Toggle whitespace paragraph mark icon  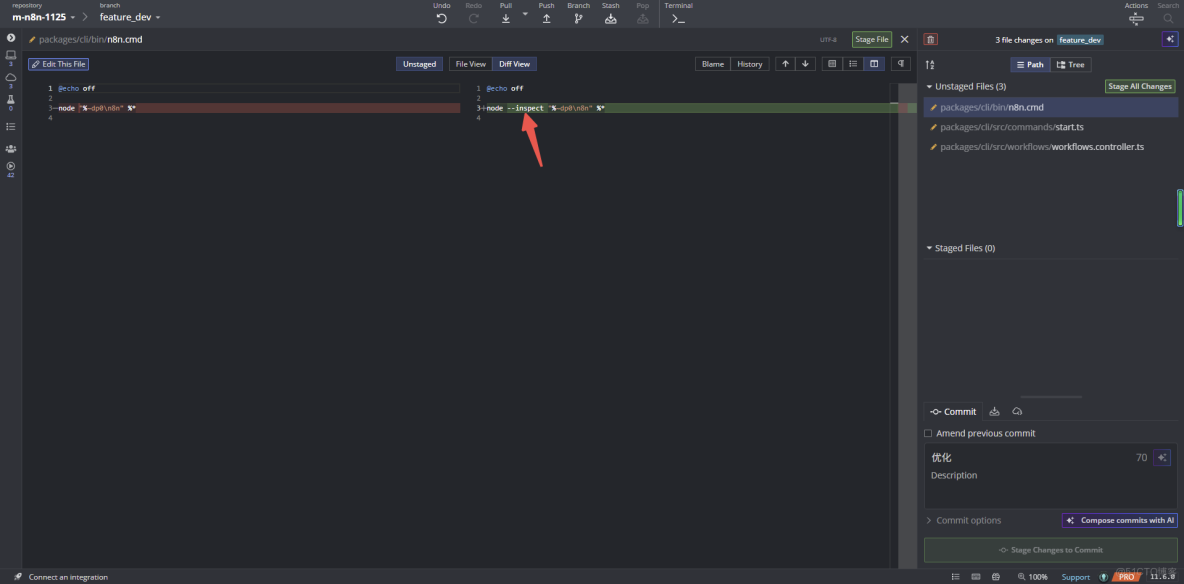901,64
